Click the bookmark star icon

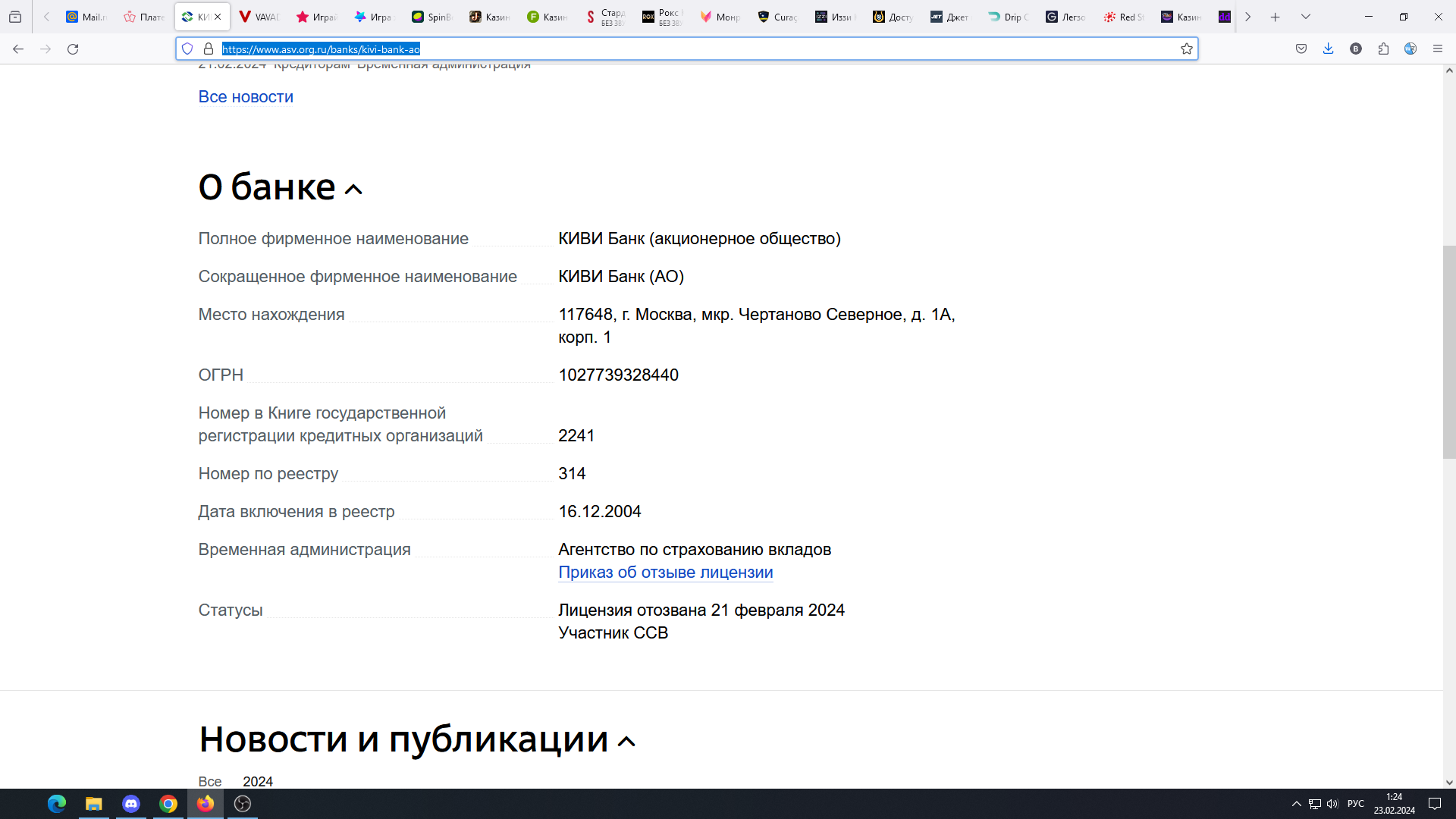[x=1187, y=49]
